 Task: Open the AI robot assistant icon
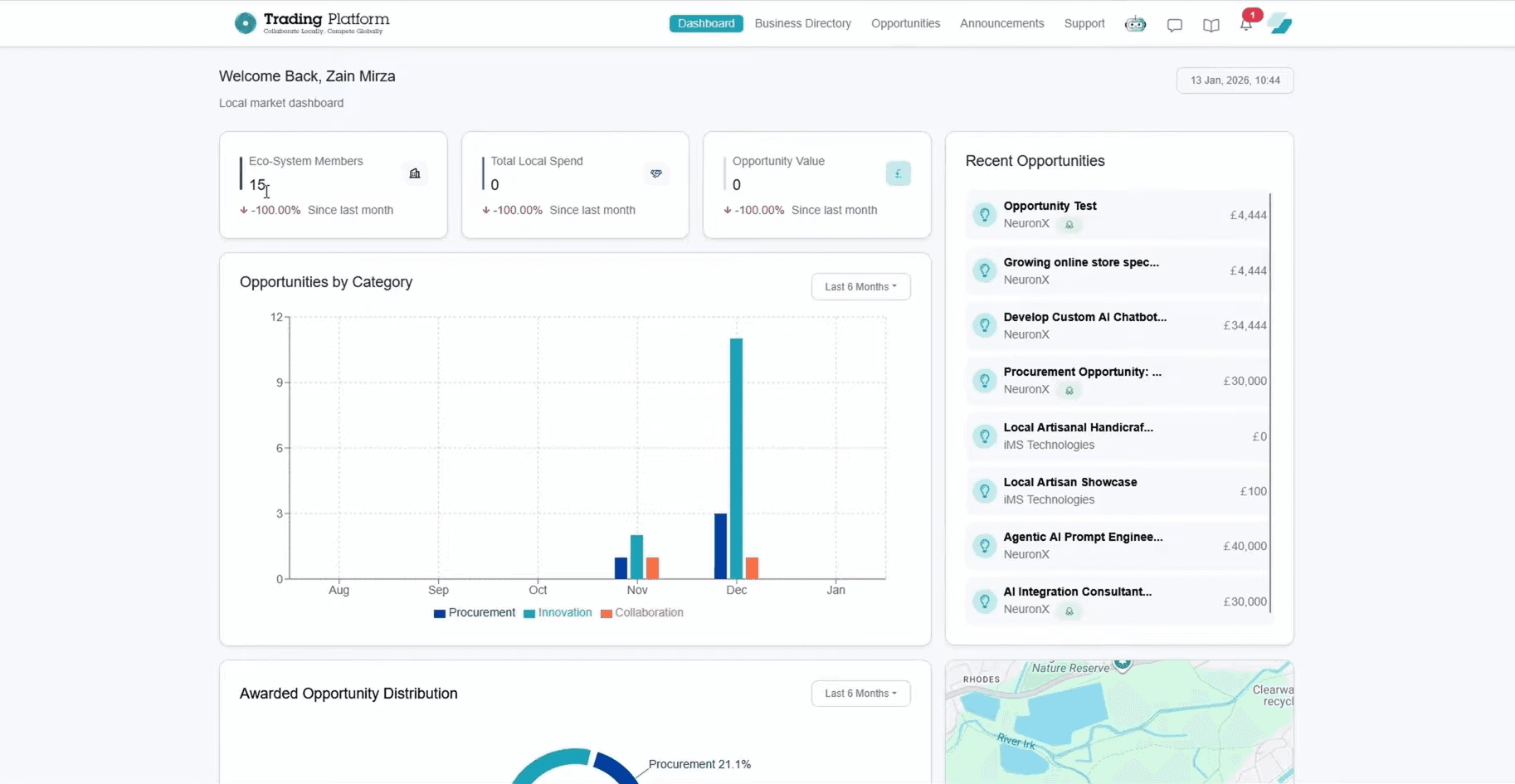[1135, 24]
